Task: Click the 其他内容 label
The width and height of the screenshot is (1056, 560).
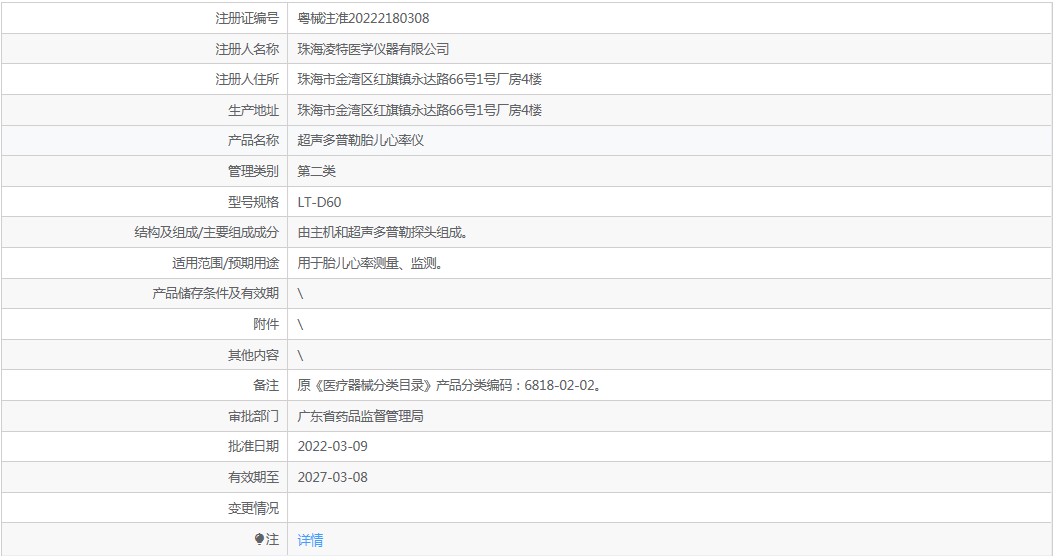Action: 253,355
